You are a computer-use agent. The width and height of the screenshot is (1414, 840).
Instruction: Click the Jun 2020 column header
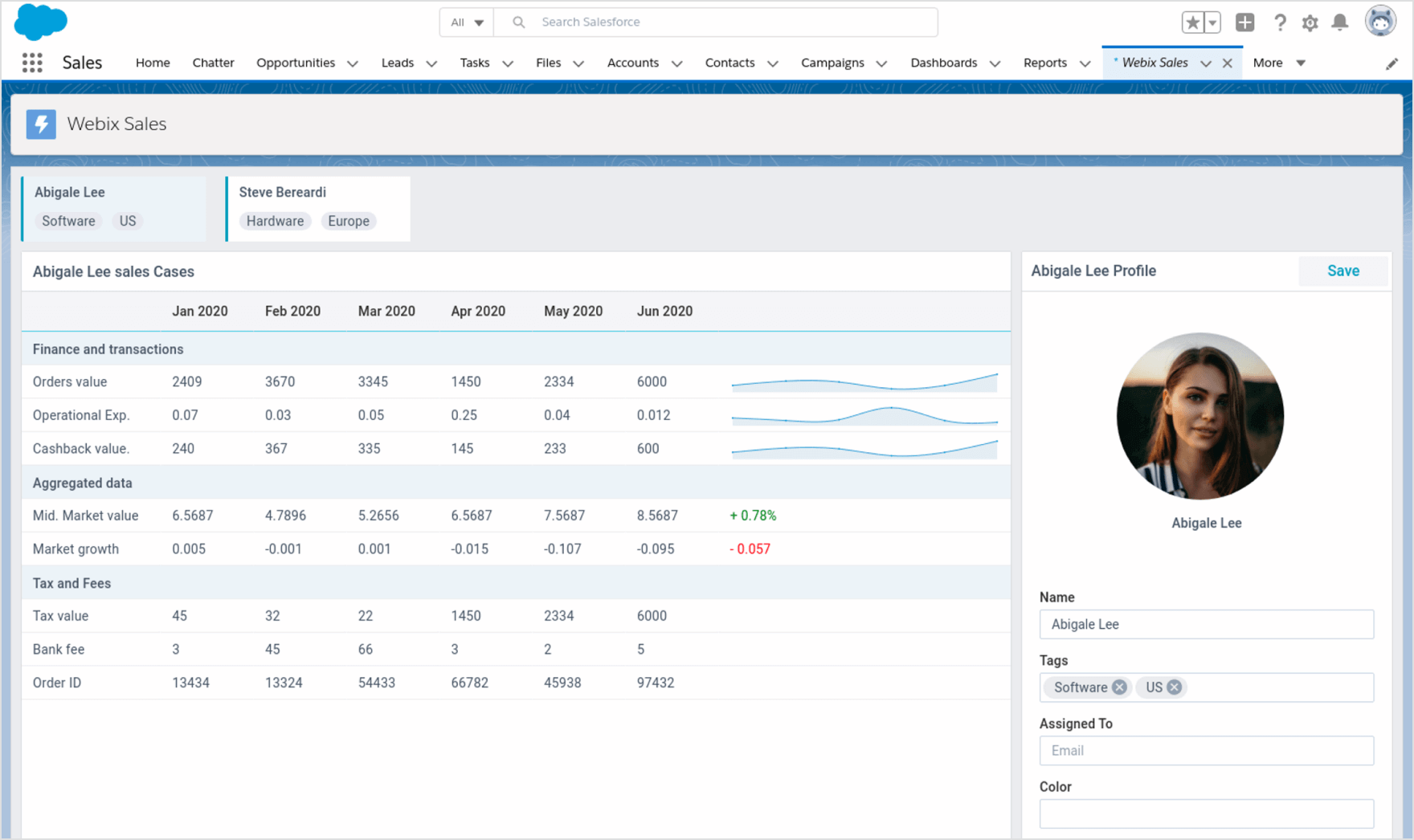click(664, 311)
